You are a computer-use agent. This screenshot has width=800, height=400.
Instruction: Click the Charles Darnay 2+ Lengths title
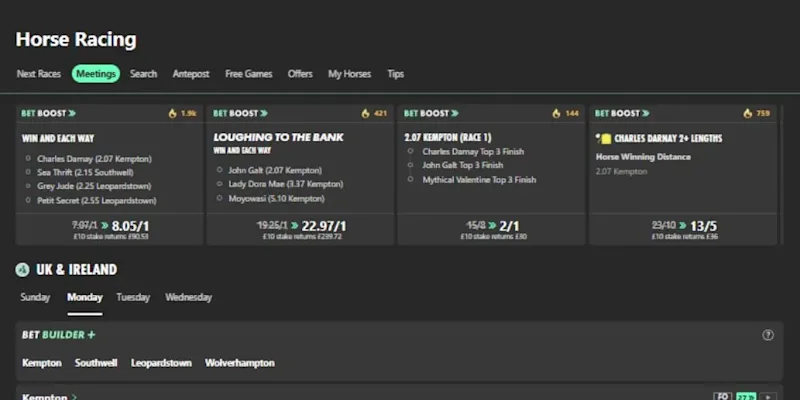point(668,138)
